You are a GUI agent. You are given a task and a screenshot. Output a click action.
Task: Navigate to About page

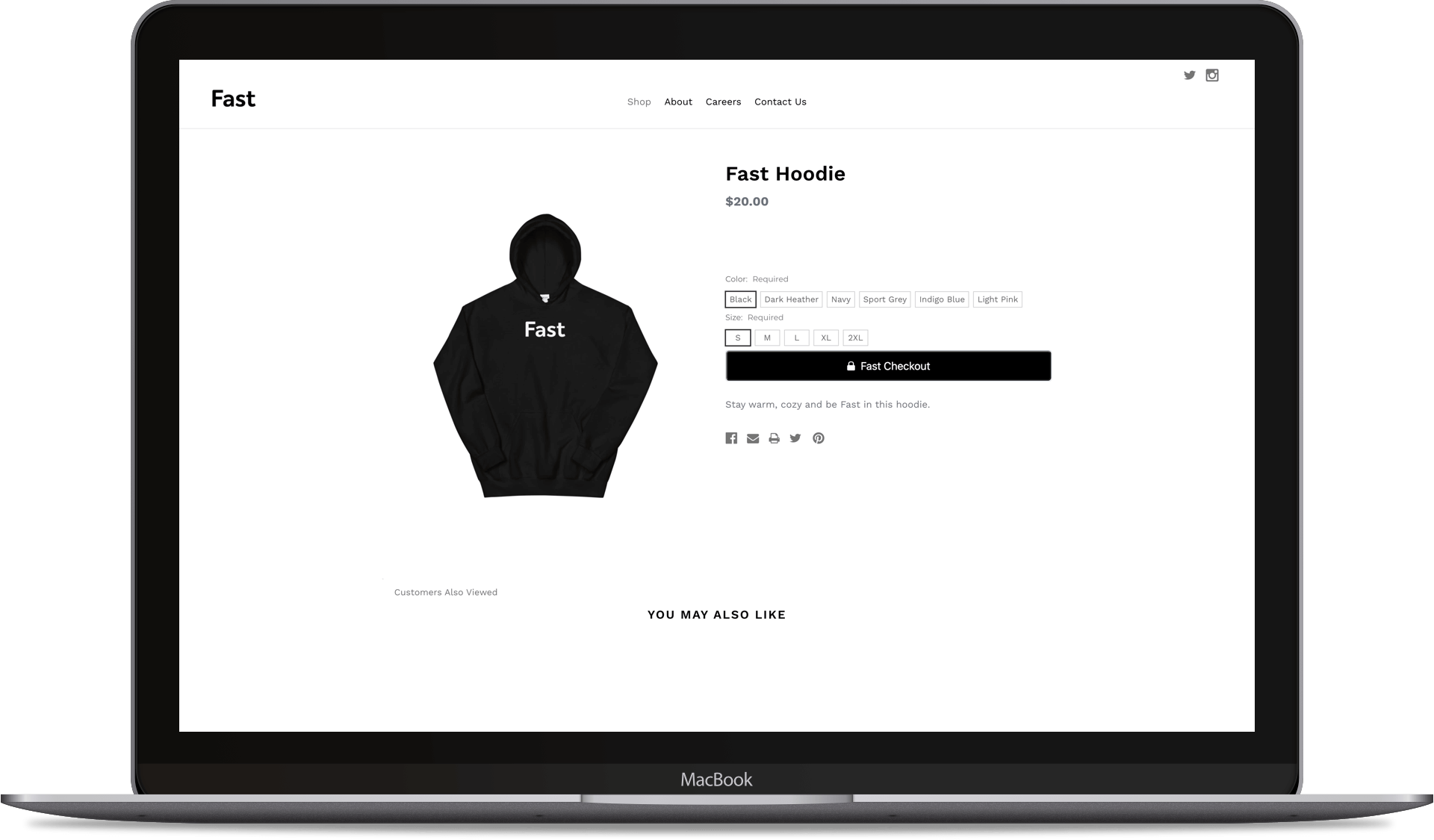[x=678, y=101]
